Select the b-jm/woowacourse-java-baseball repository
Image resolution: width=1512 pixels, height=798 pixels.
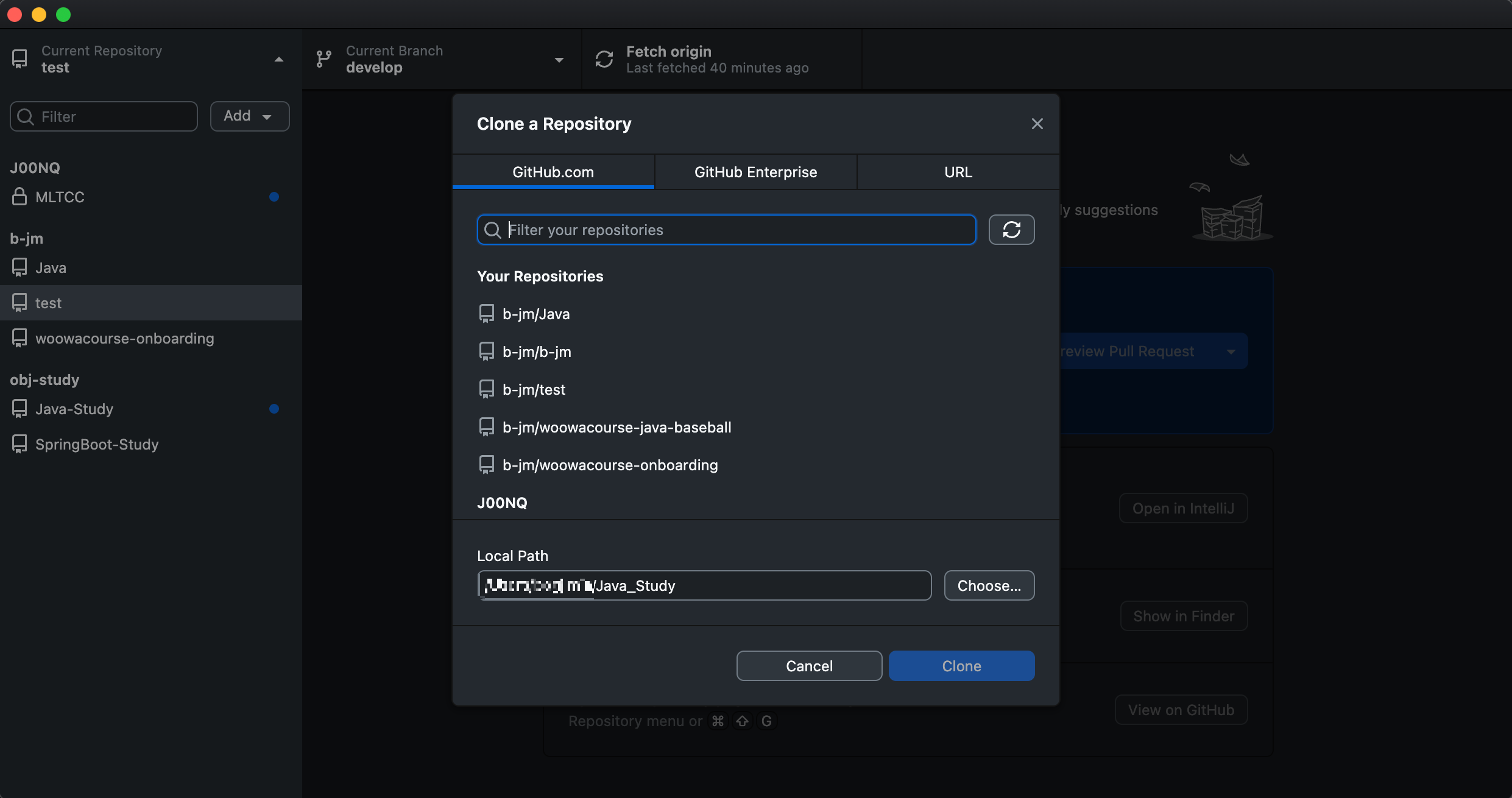616,427
